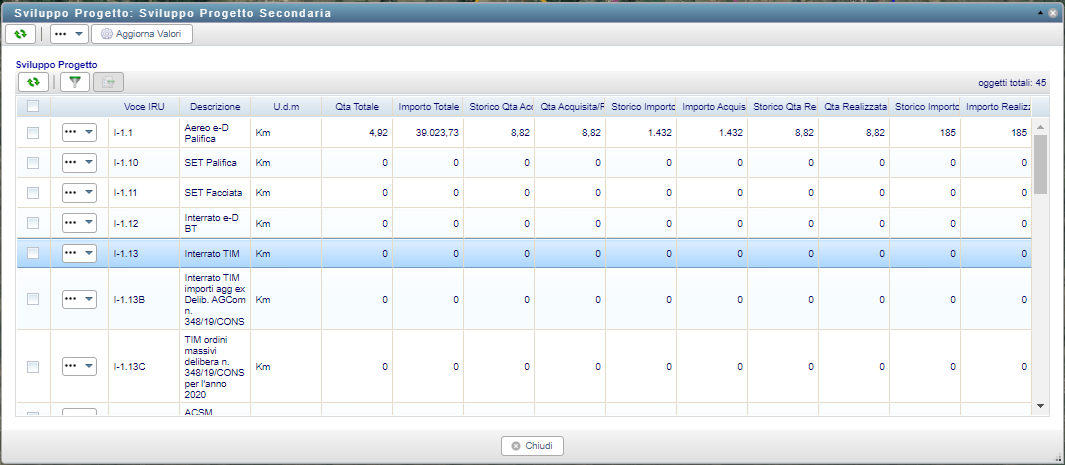Check the box for row I-1.1
The height and width of the screenshot is (465, 1065).
(33, 133)
